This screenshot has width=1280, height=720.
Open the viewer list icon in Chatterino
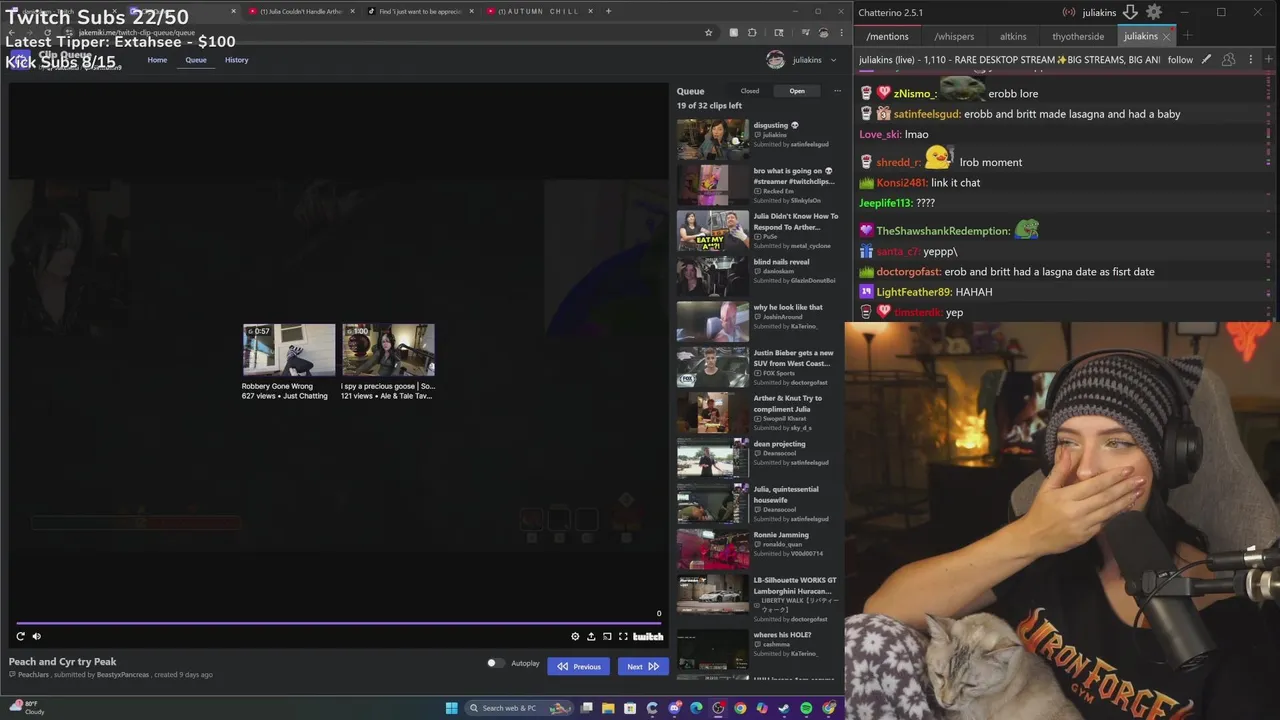point(1228,60)
